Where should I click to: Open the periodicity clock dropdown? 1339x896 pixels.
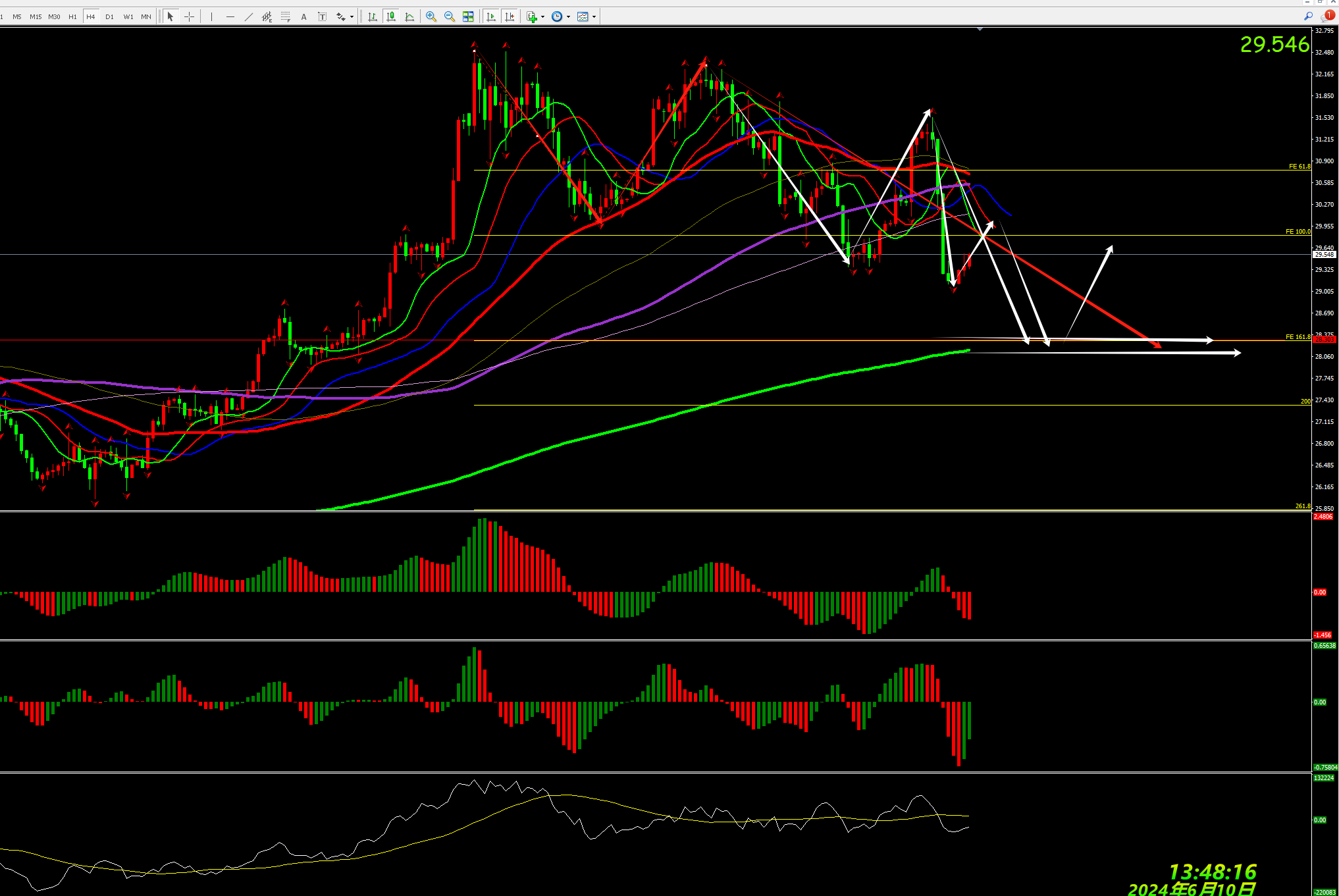click(568, 16)
